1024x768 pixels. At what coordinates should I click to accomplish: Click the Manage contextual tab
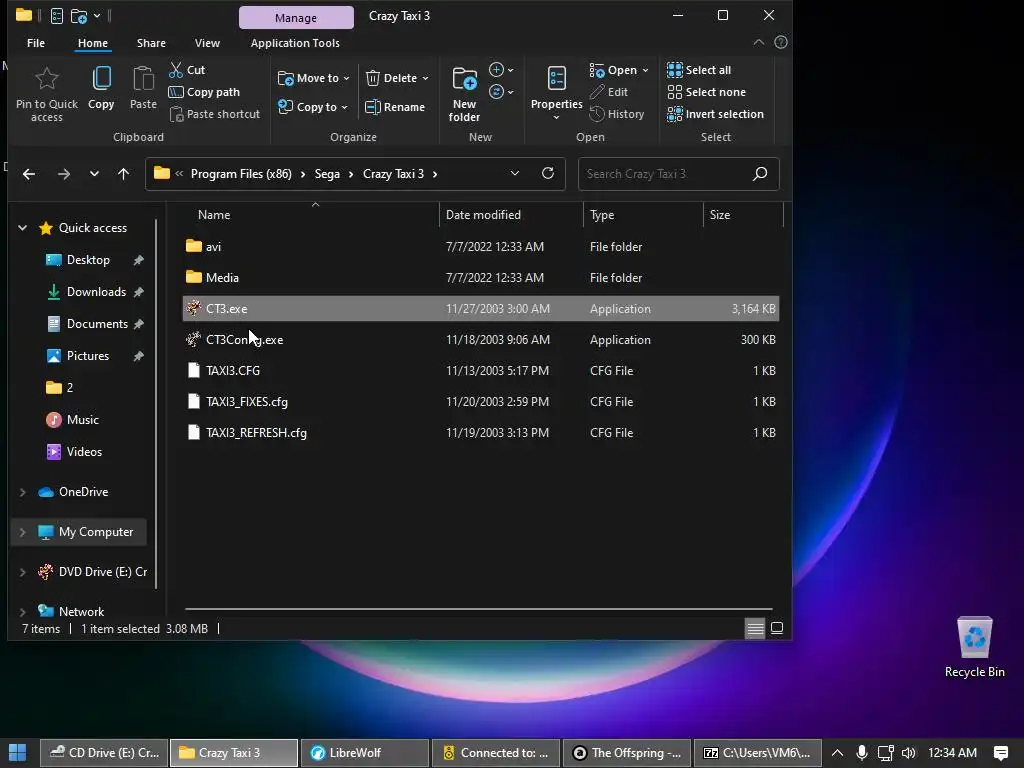[x=296, y=18]
